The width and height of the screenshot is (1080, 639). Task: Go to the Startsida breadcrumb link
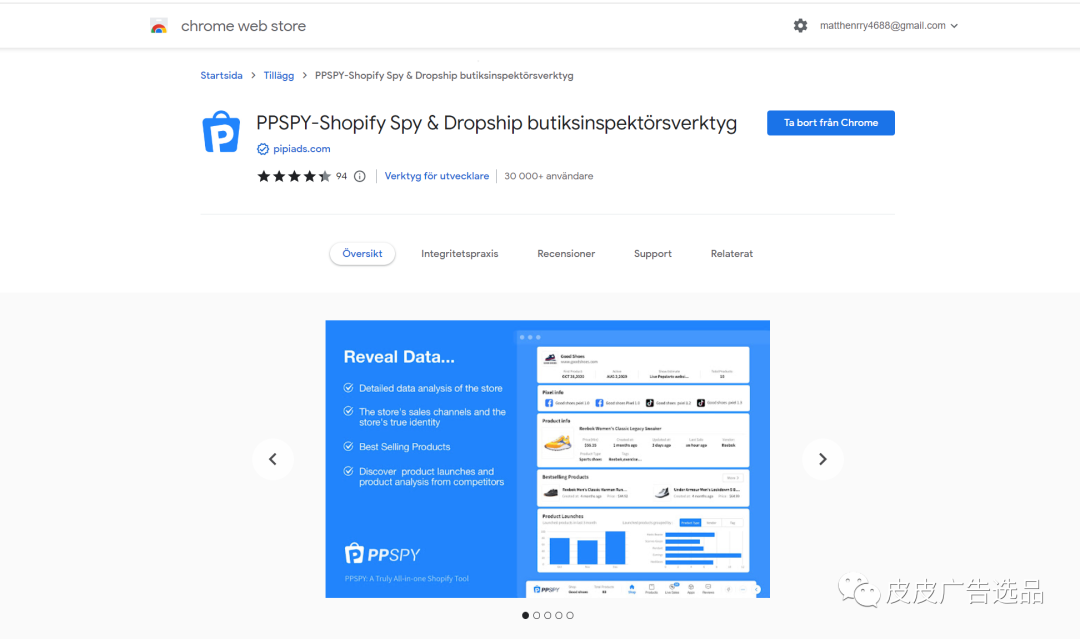click(x=221, y=76)
